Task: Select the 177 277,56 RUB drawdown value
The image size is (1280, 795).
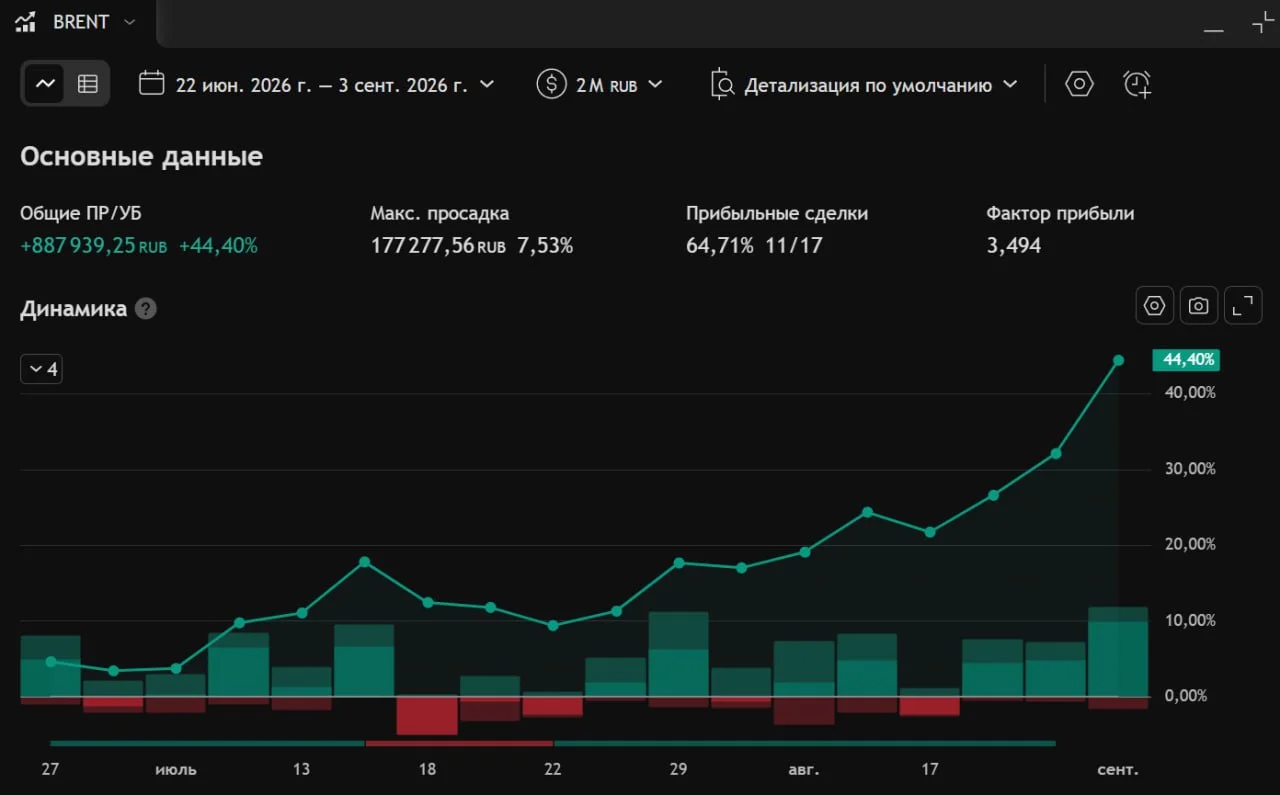Action: click(438, 245)
